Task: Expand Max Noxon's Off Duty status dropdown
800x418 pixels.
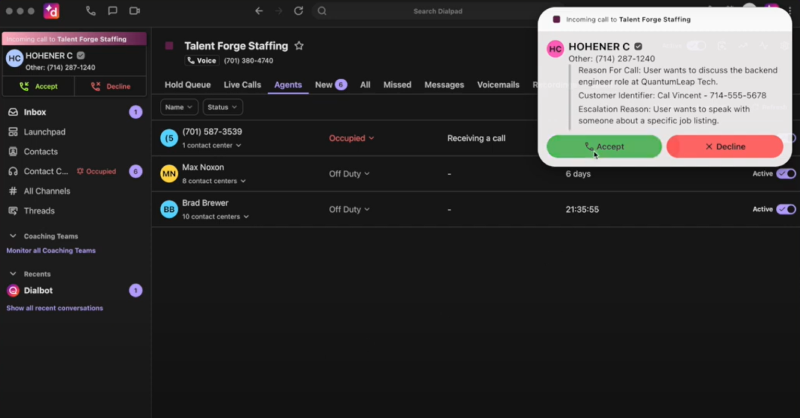Action: click(351, 174)
